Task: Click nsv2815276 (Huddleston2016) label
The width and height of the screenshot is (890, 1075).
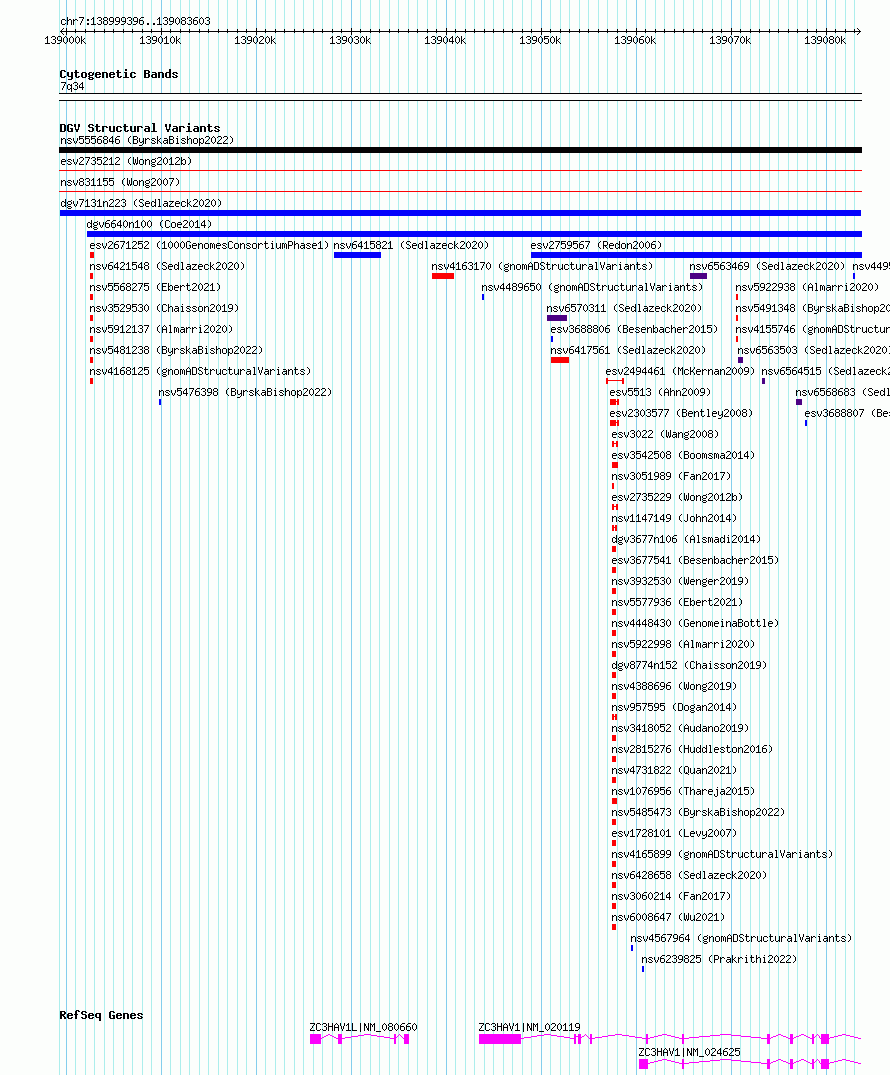Action: tap(693, 750)
